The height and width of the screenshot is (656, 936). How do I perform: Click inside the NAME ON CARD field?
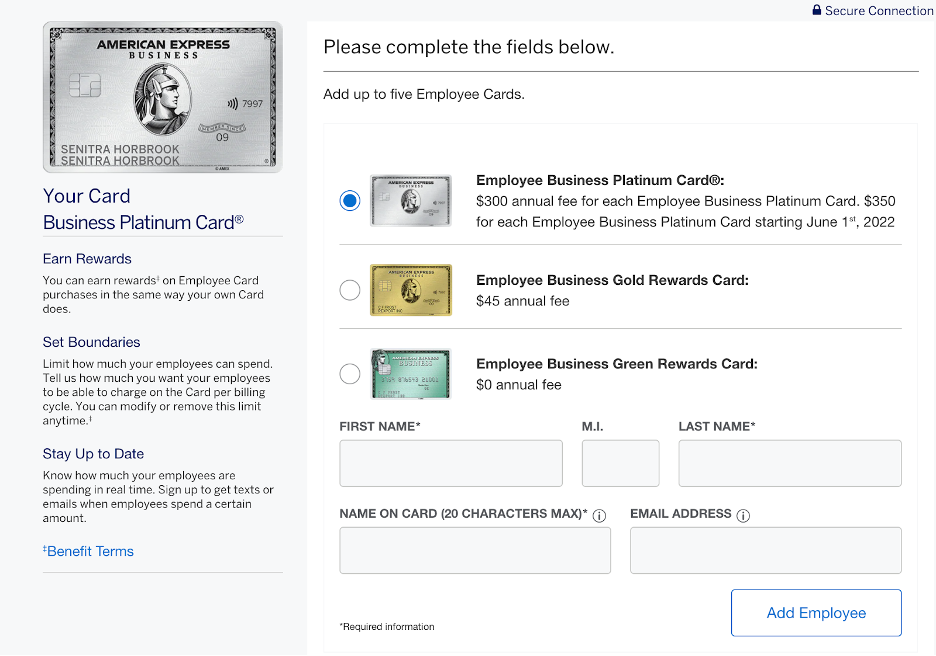(475, 549)
